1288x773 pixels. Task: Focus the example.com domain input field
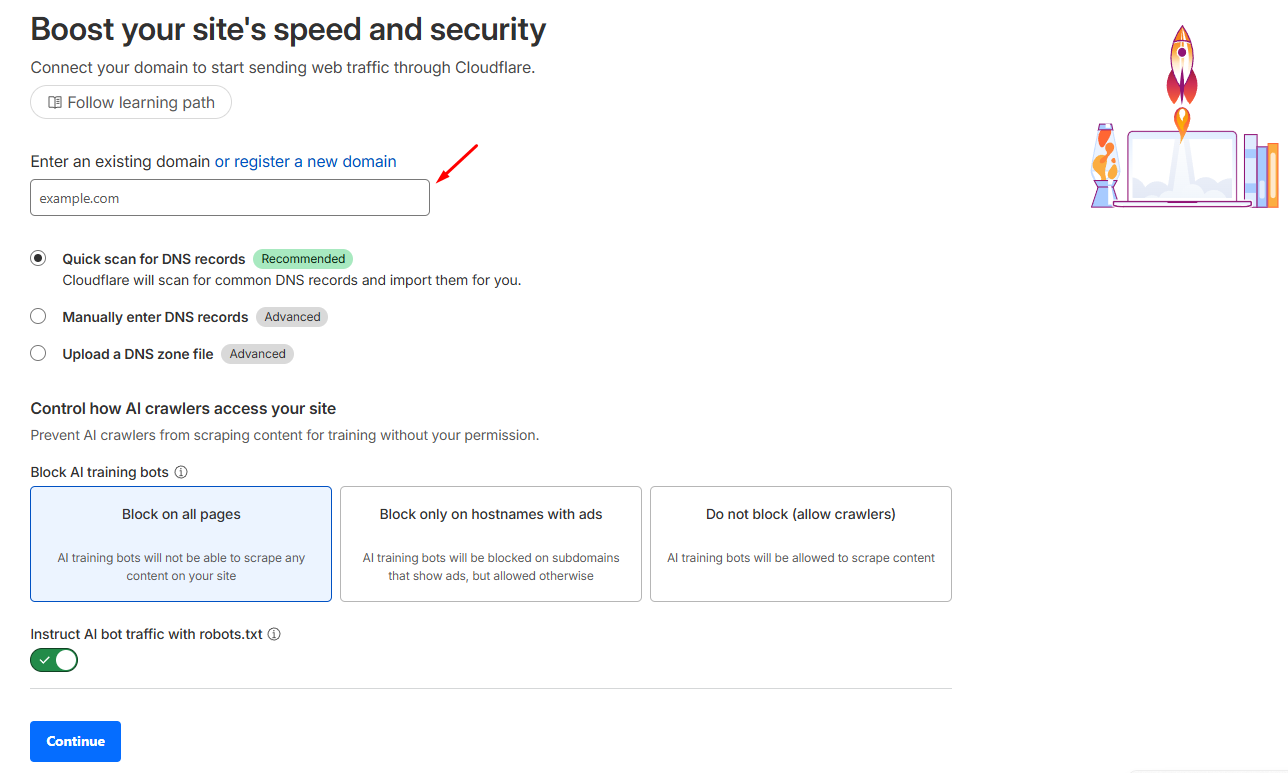(x=230, y=198)
